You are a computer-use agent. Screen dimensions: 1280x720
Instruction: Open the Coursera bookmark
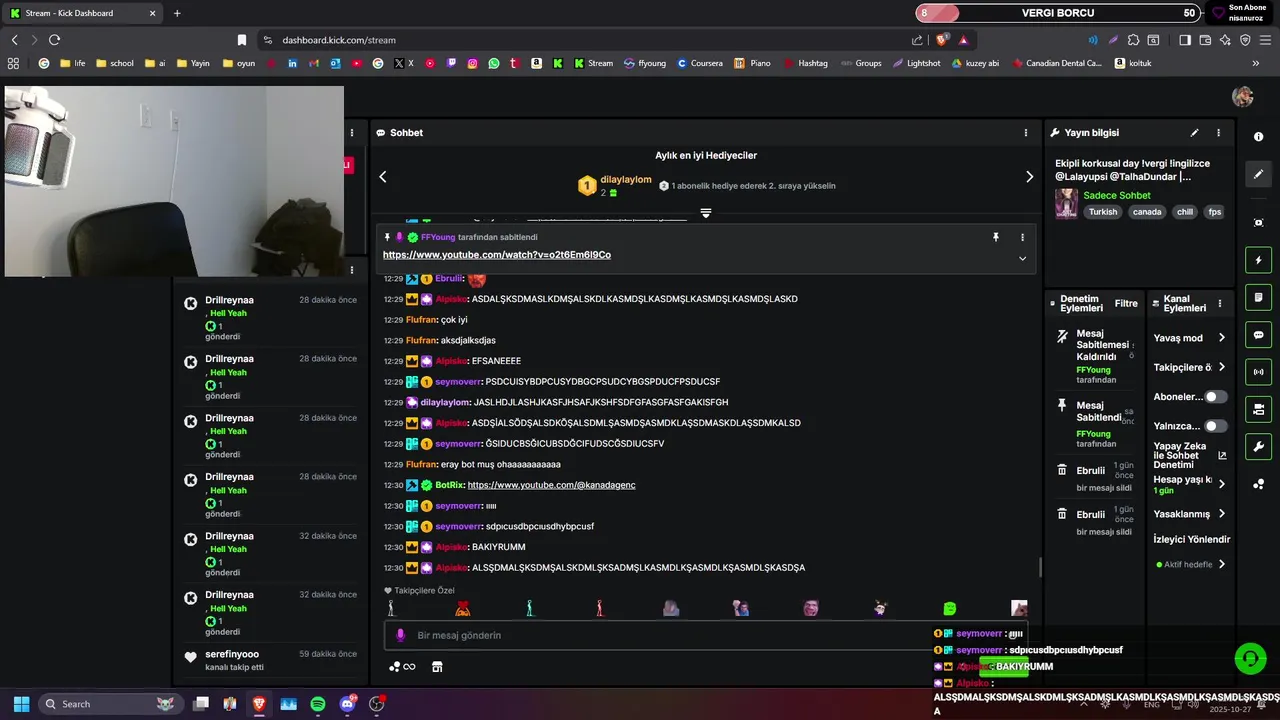(699, 63)
